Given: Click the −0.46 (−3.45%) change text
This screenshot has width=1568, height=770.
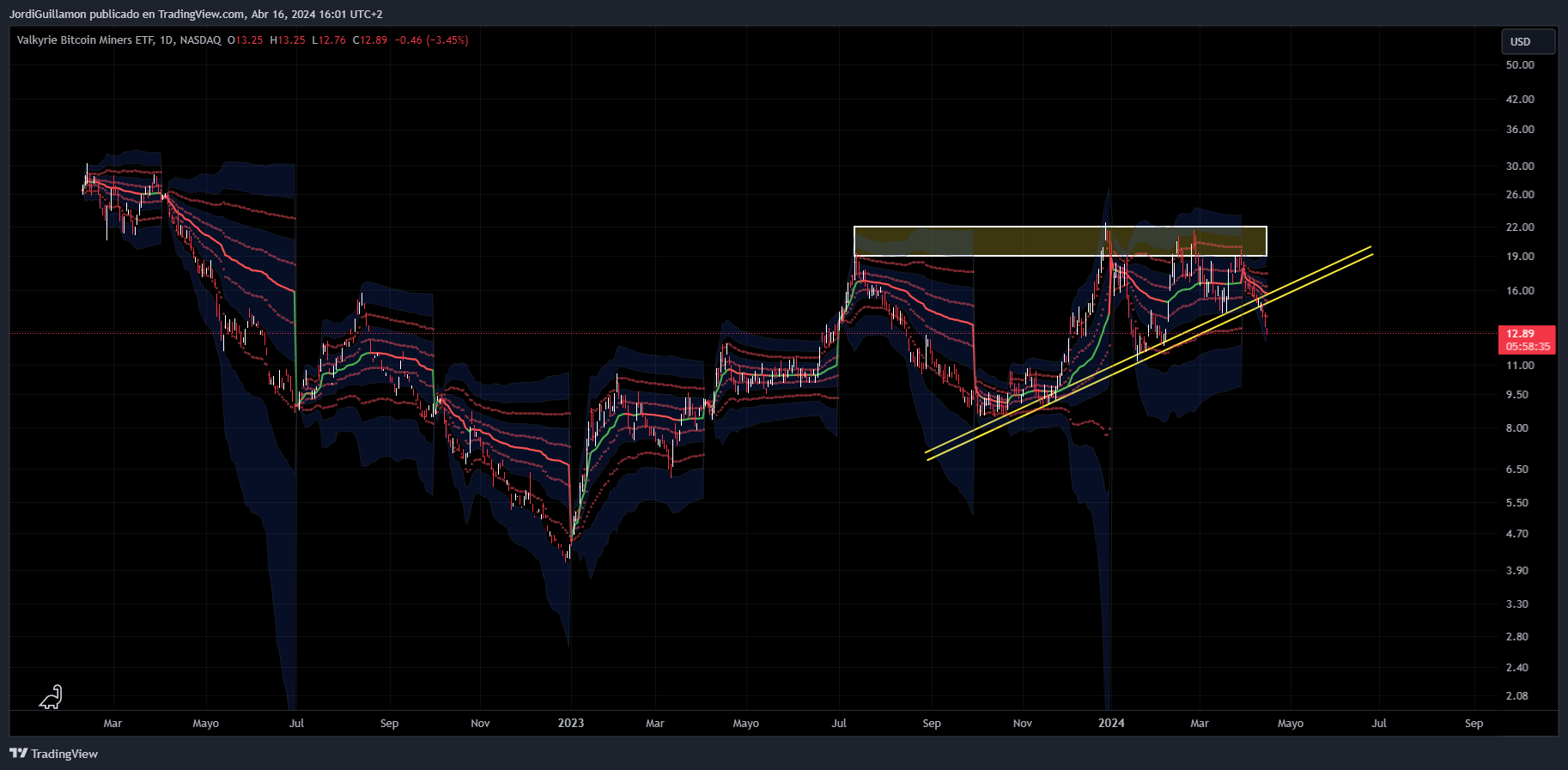Looking at the screenshot, I should click(x=431, y=40).
